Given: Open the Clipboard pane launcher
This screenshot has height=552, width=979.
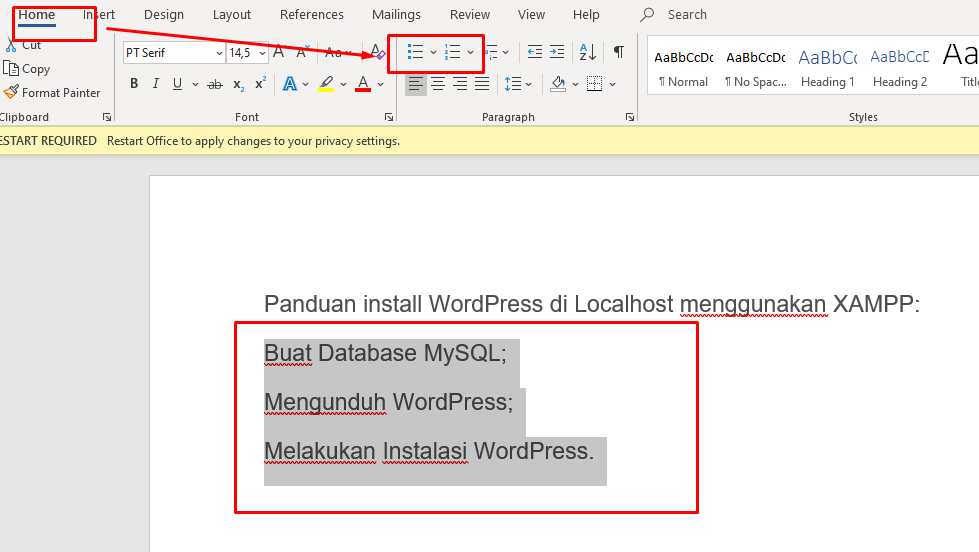Looking at the screenshot, I should 107,117.
